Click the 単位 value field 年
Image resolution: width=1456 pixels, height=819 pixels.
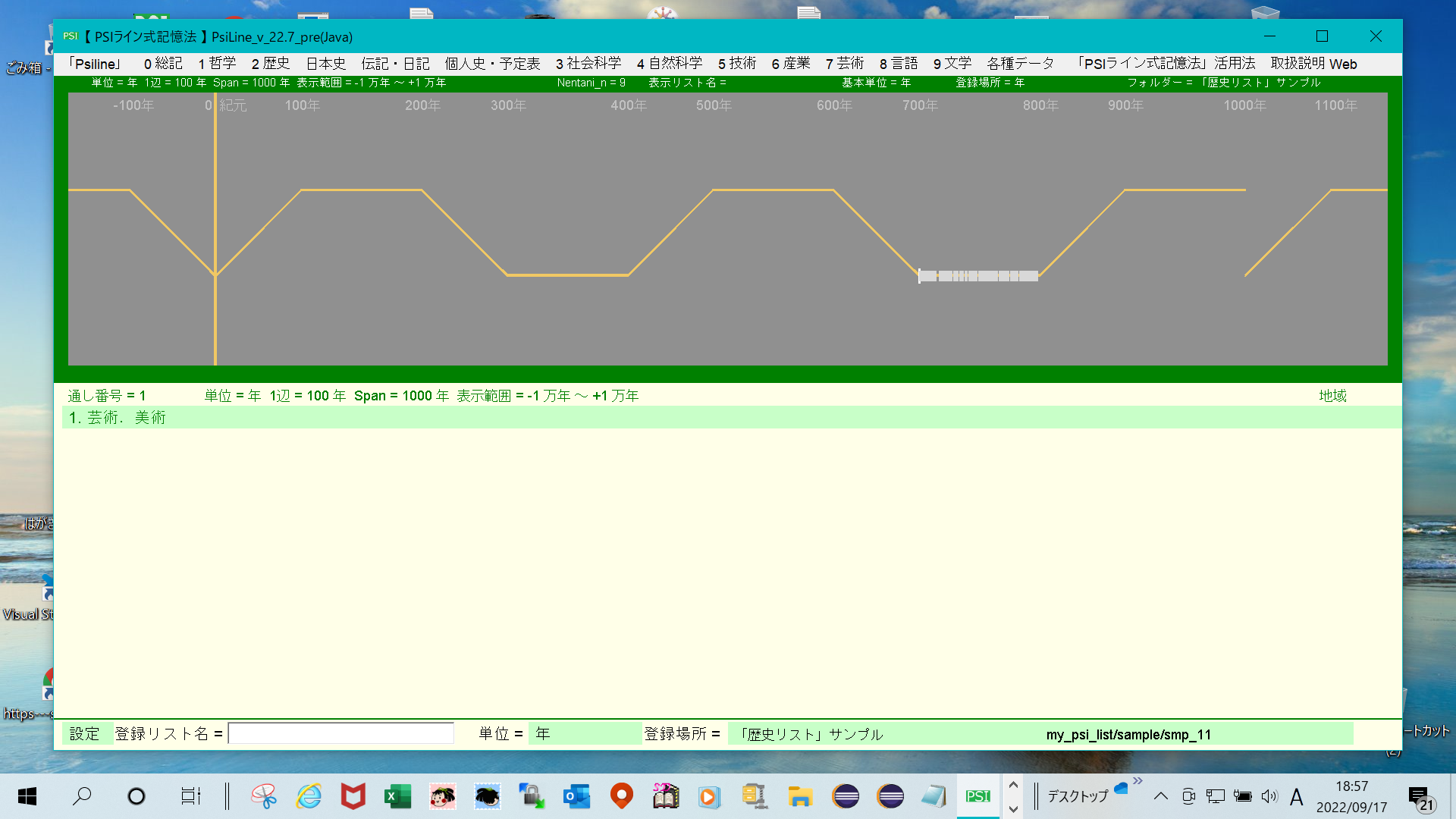(585, 733)
